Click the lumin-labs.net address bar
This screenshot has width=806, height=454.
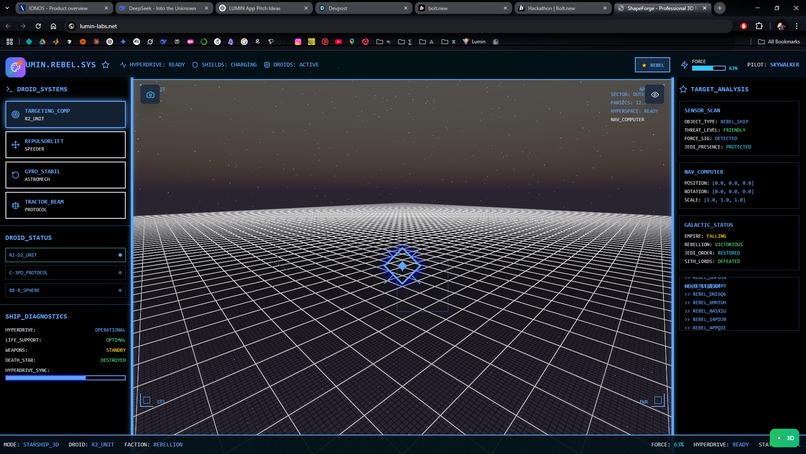(x=398, y=26)
